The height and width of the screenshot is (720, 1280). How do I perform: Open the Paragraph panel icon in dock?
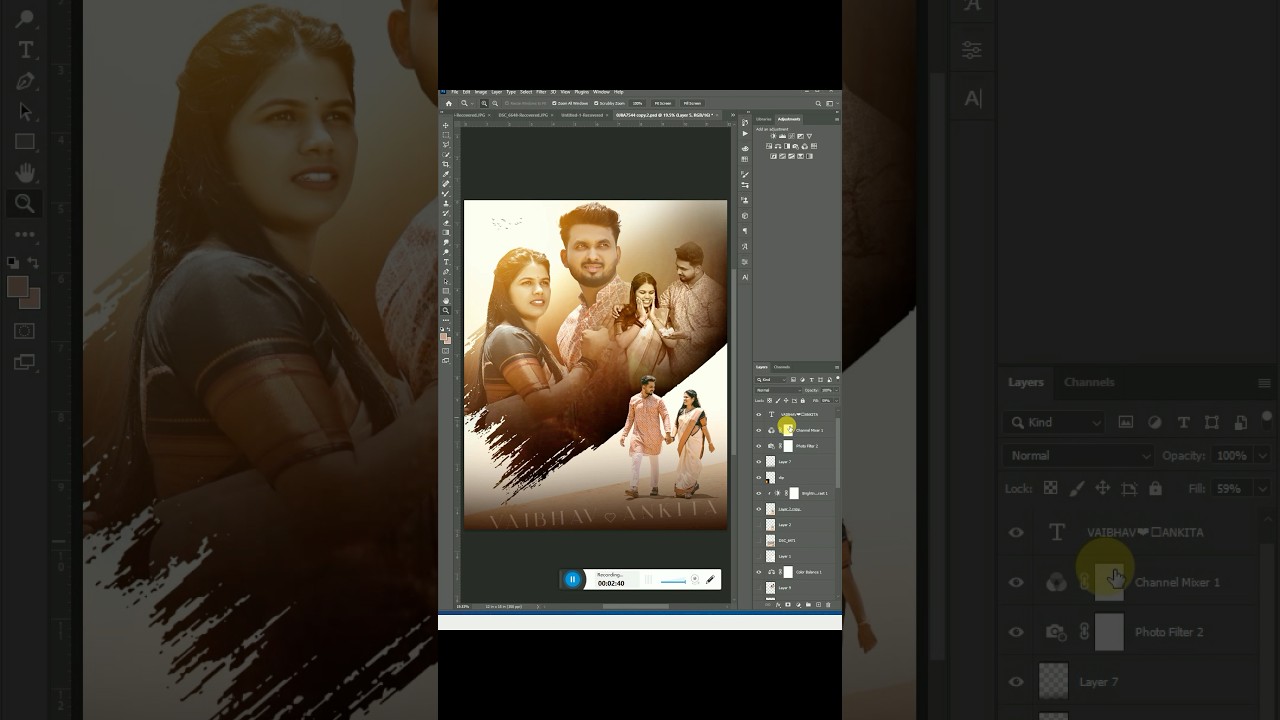745,231
